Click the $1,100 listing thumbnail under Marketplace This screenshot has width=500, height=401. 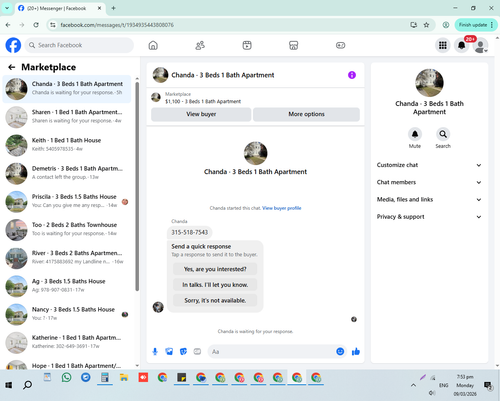pyautogui.click(x=156, y=97)
